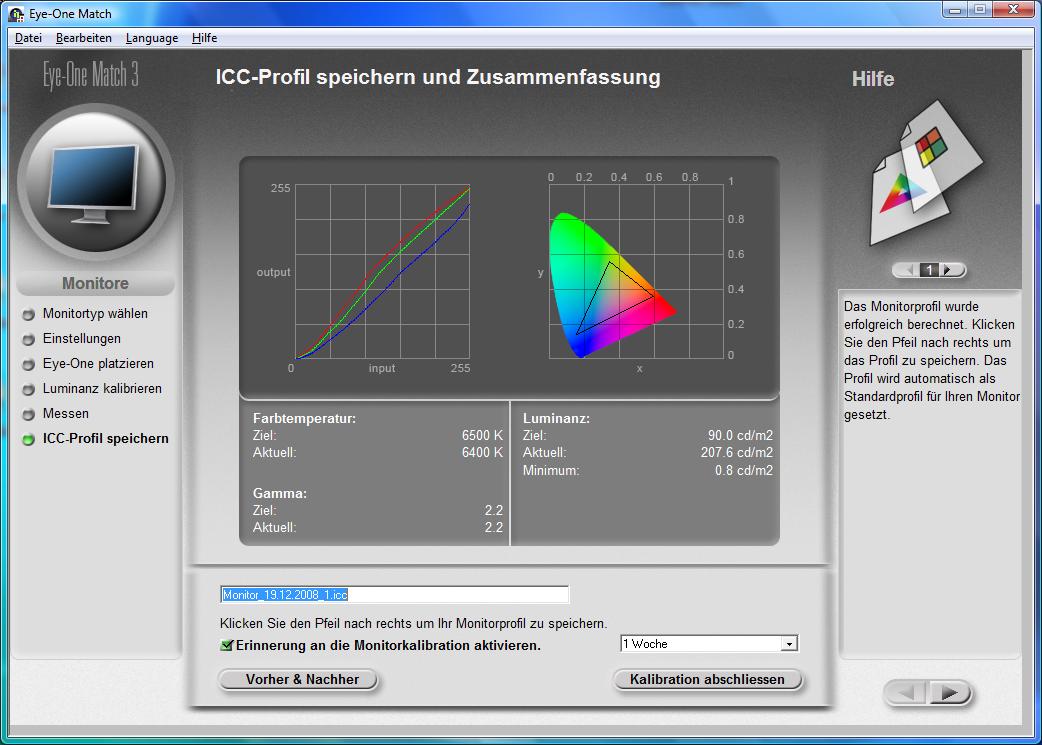Click the Vorher & Nachher button

tap(298, 679)
